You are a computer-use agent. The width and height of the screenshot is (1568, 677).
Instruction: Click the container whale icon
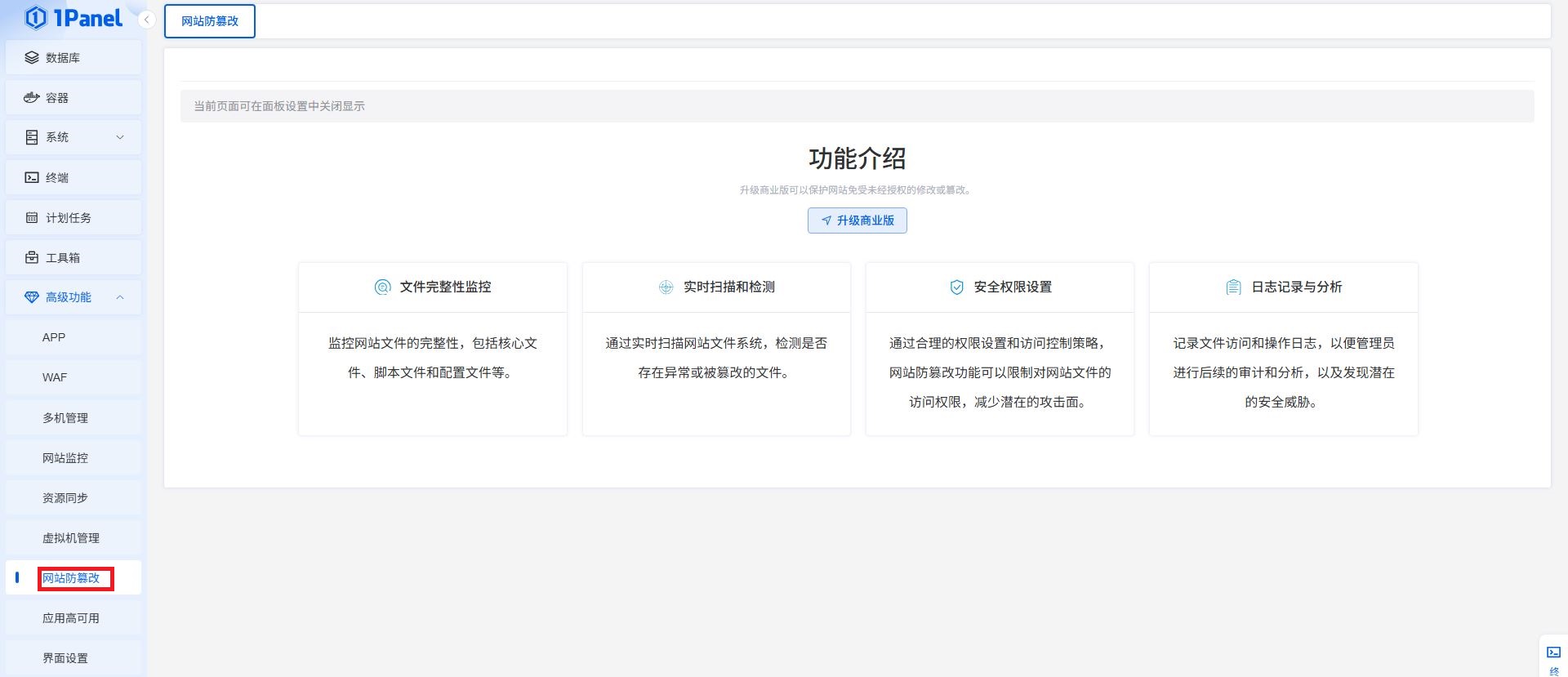(x=32, y=98)
